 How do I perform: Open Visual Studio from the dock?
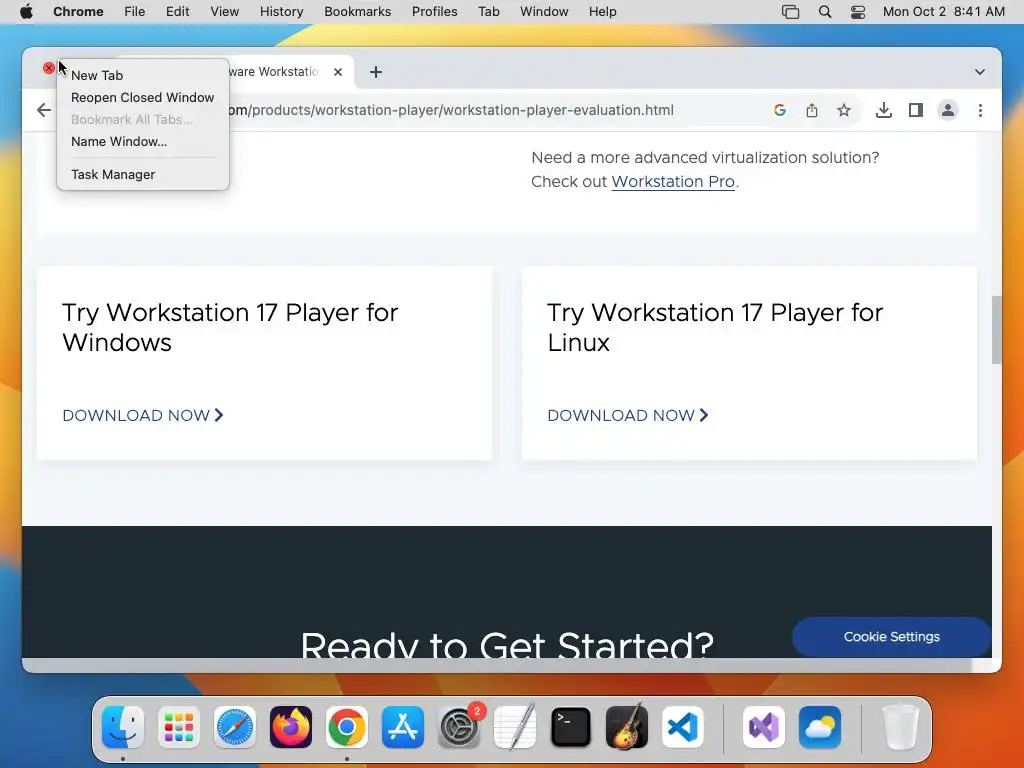(x=763, y=727)
